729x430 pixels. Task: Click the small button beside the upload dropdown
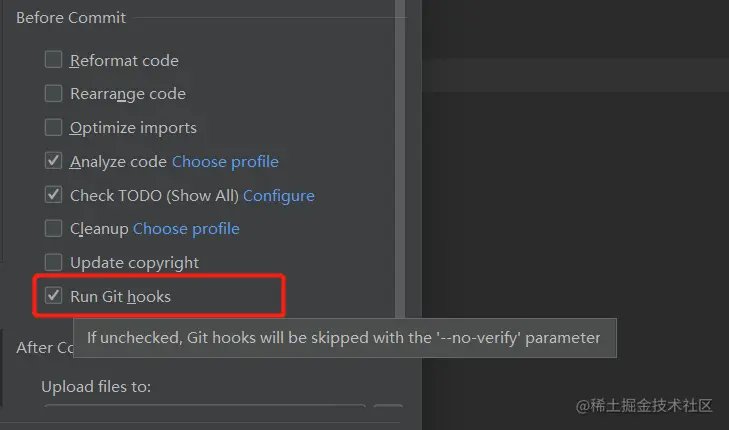[388, 406]
